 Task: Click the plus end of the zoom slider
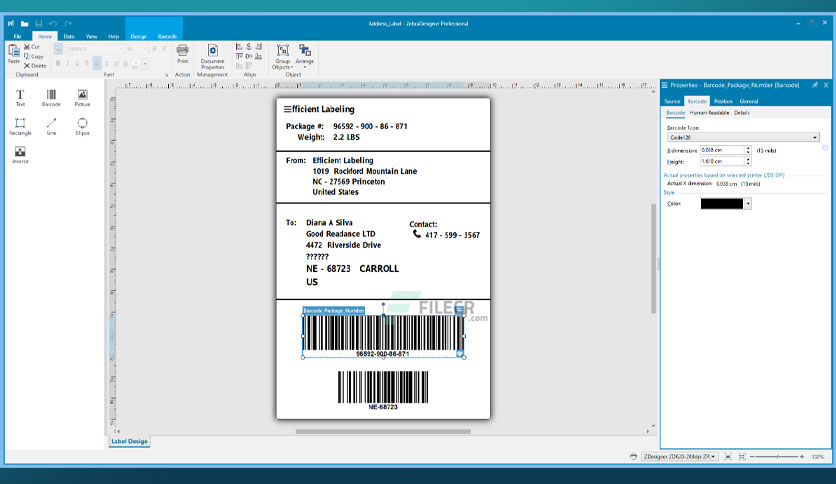click(x=801, y=457)
